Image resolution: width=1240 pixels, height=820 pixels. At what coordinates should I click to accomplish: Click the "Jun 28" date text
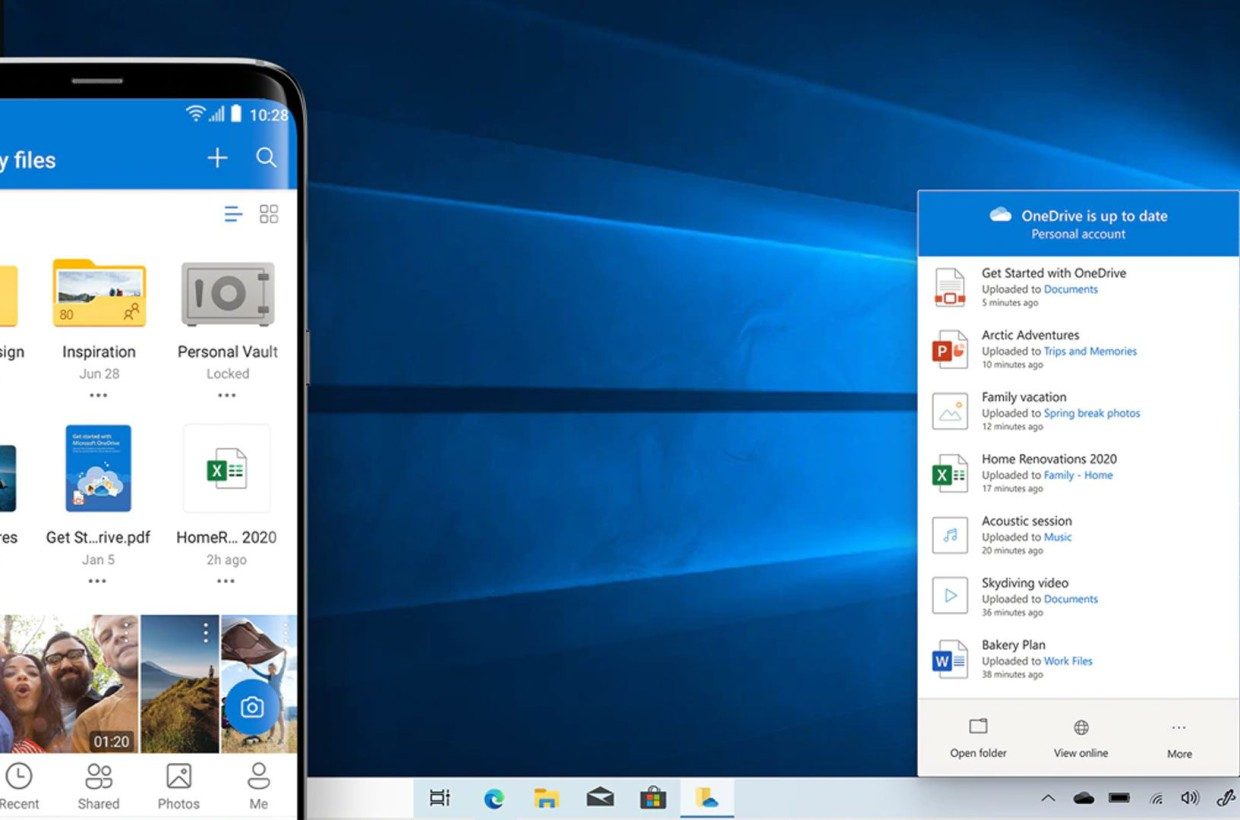(x=99, y=373)
